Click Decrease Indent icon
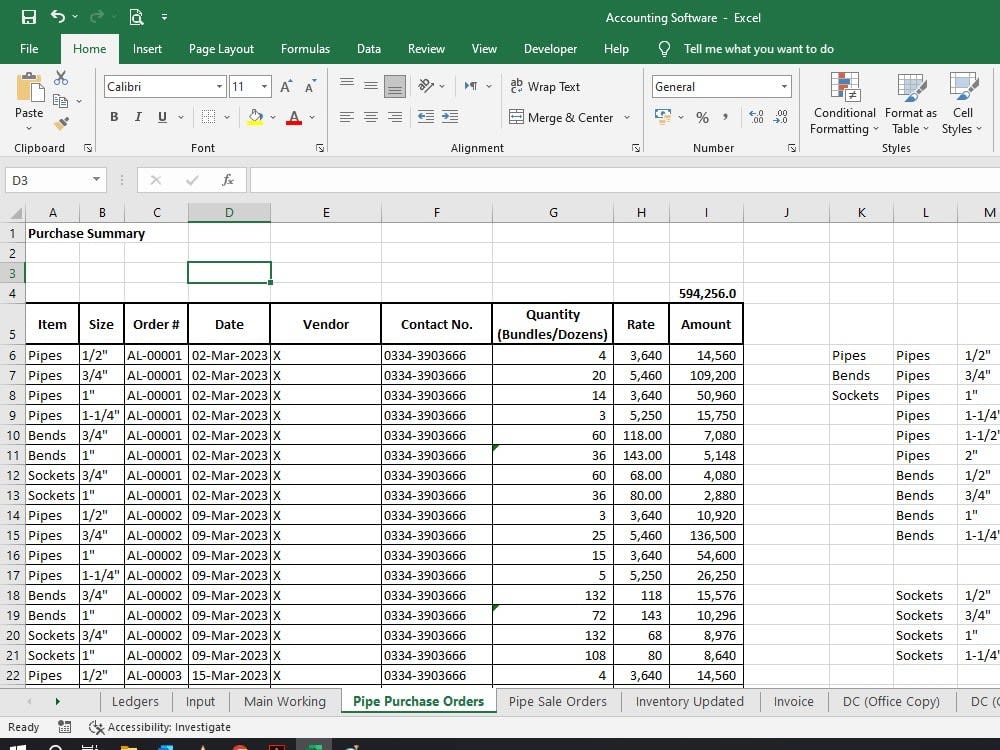Screen dimensions: 1000x750 click(x=427, y=117)
